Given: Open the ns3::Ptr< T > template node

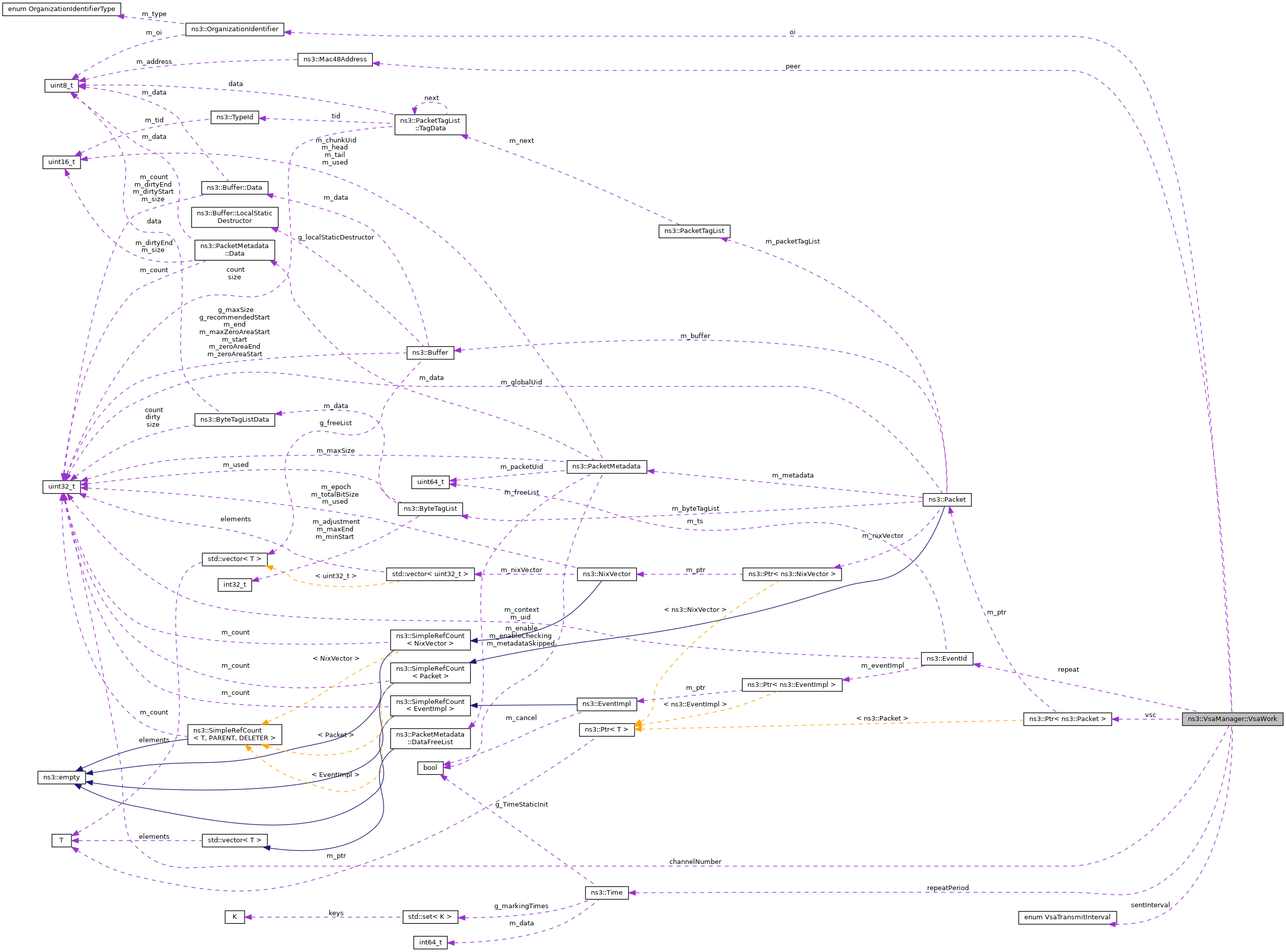Looking at the screenshot, I should click(607, 730).
